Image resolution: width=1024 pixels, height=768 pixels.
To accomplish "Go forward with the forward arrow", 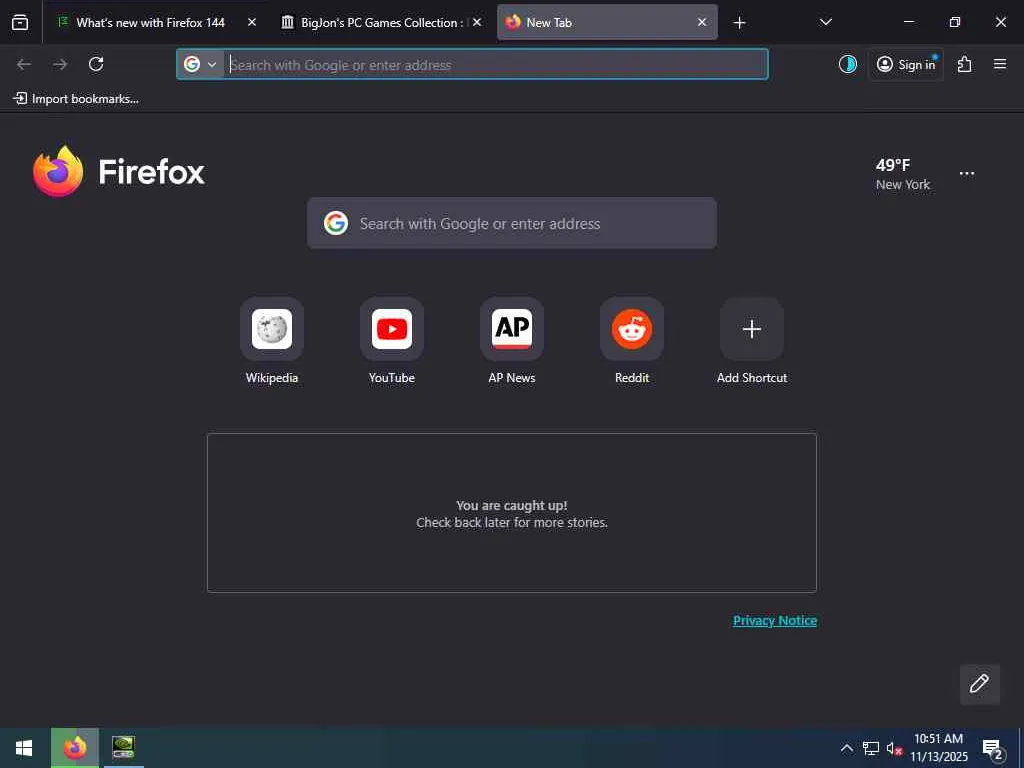I will (x=60, y=64).
